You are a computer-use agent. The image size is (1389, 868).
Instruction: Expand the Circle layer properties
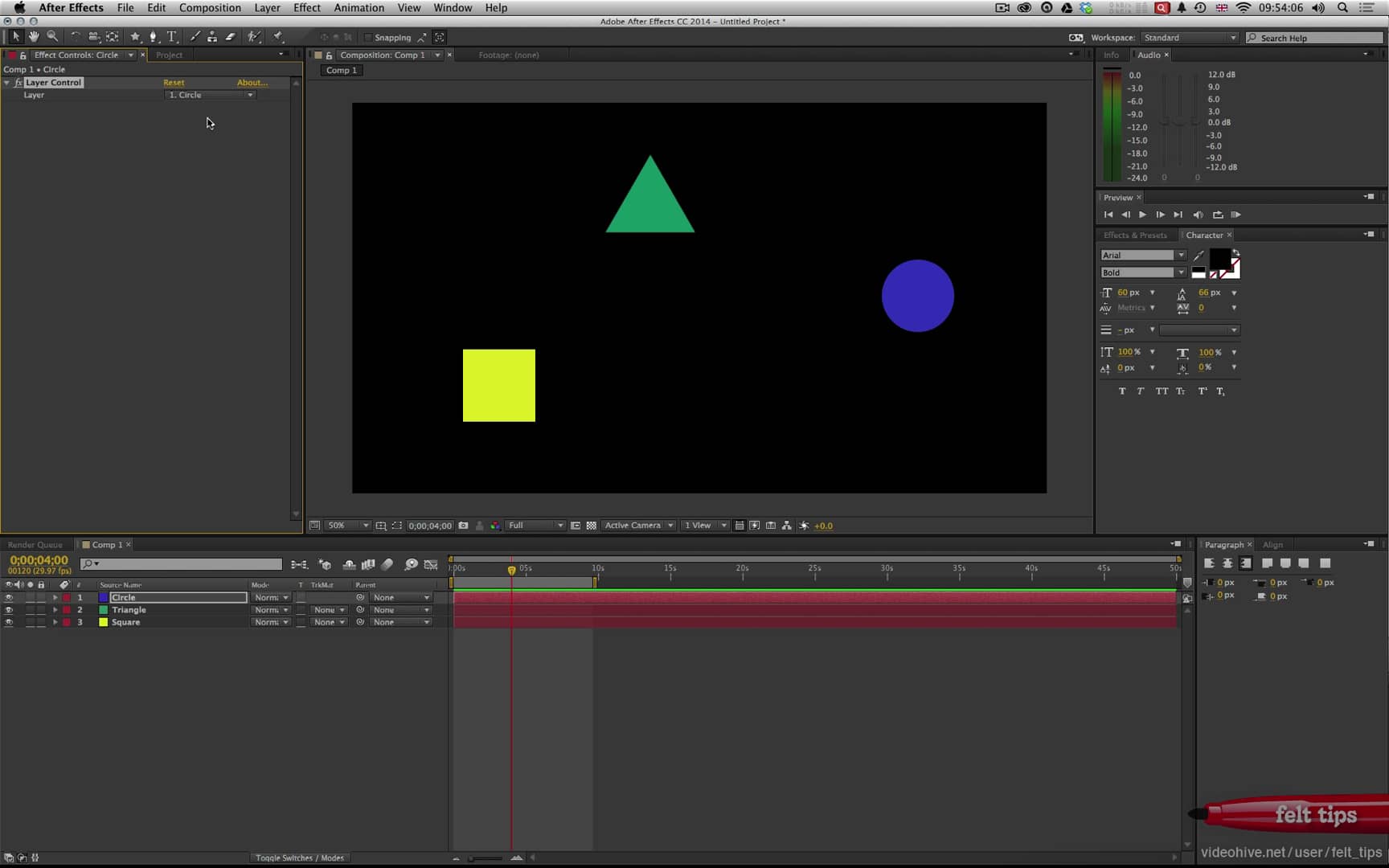[x=55, y=597]
